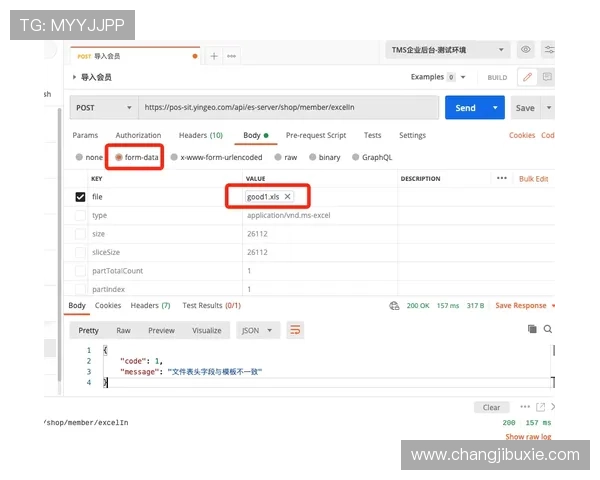
Task: Open the response Cookies tab
Action: point(108,305)
